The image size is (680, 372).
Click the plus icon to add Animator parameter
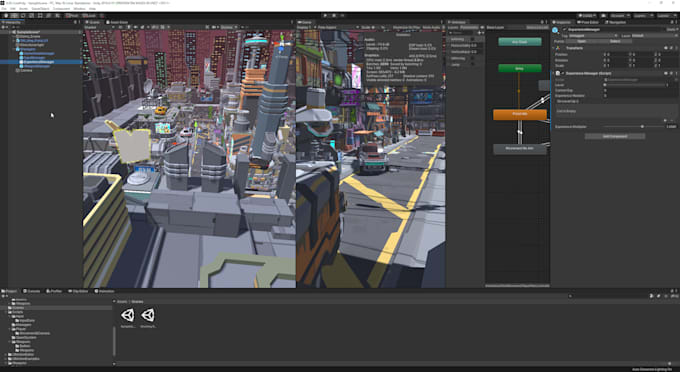(x=479, y=33)
